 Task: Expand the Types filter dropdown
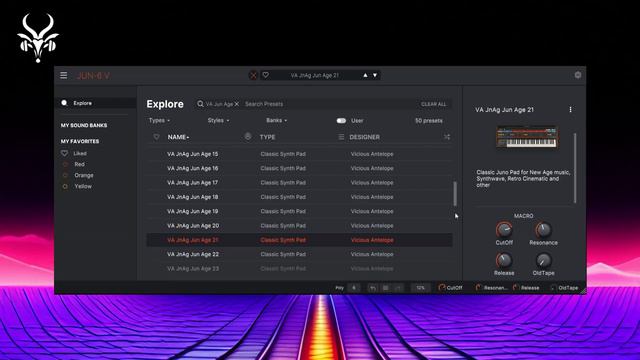pyautogui.click(x=159, y=120)
